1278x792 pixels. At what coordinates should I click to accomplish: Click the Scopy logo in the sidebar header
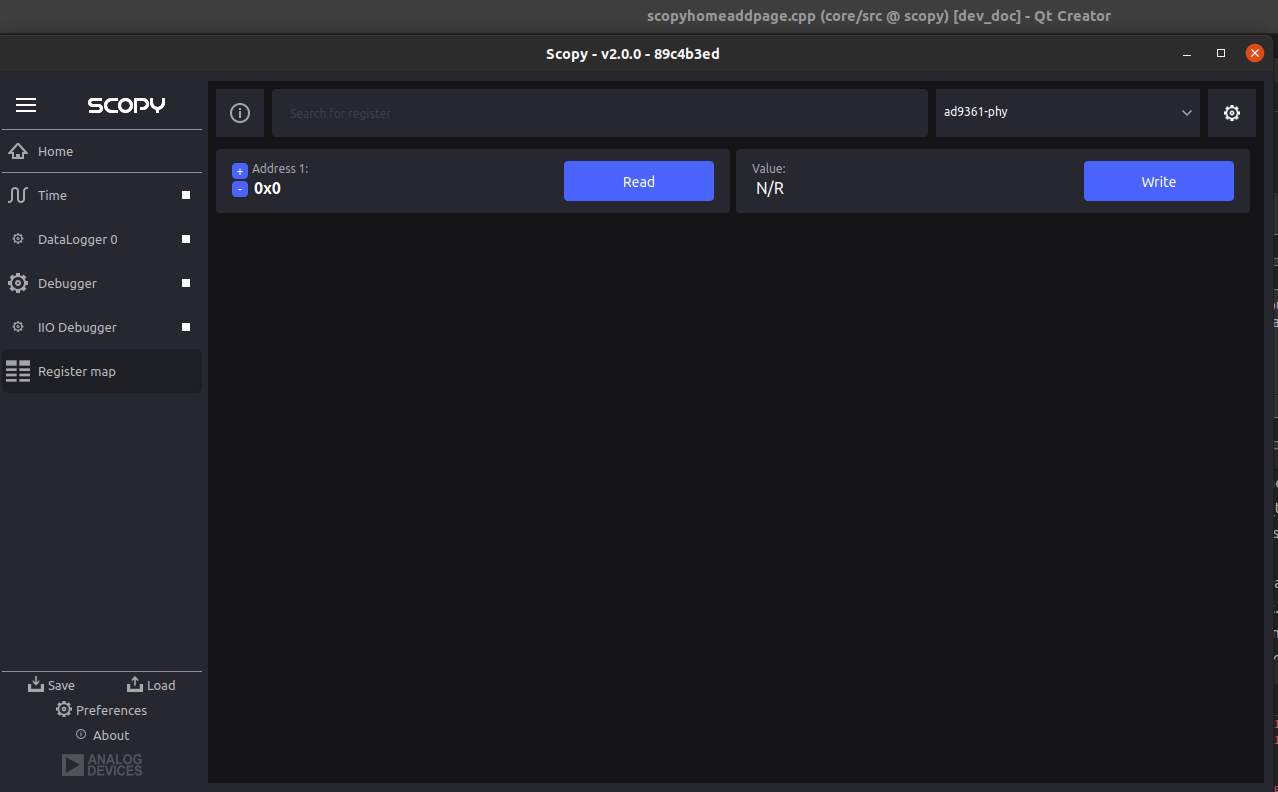[126, 105]
